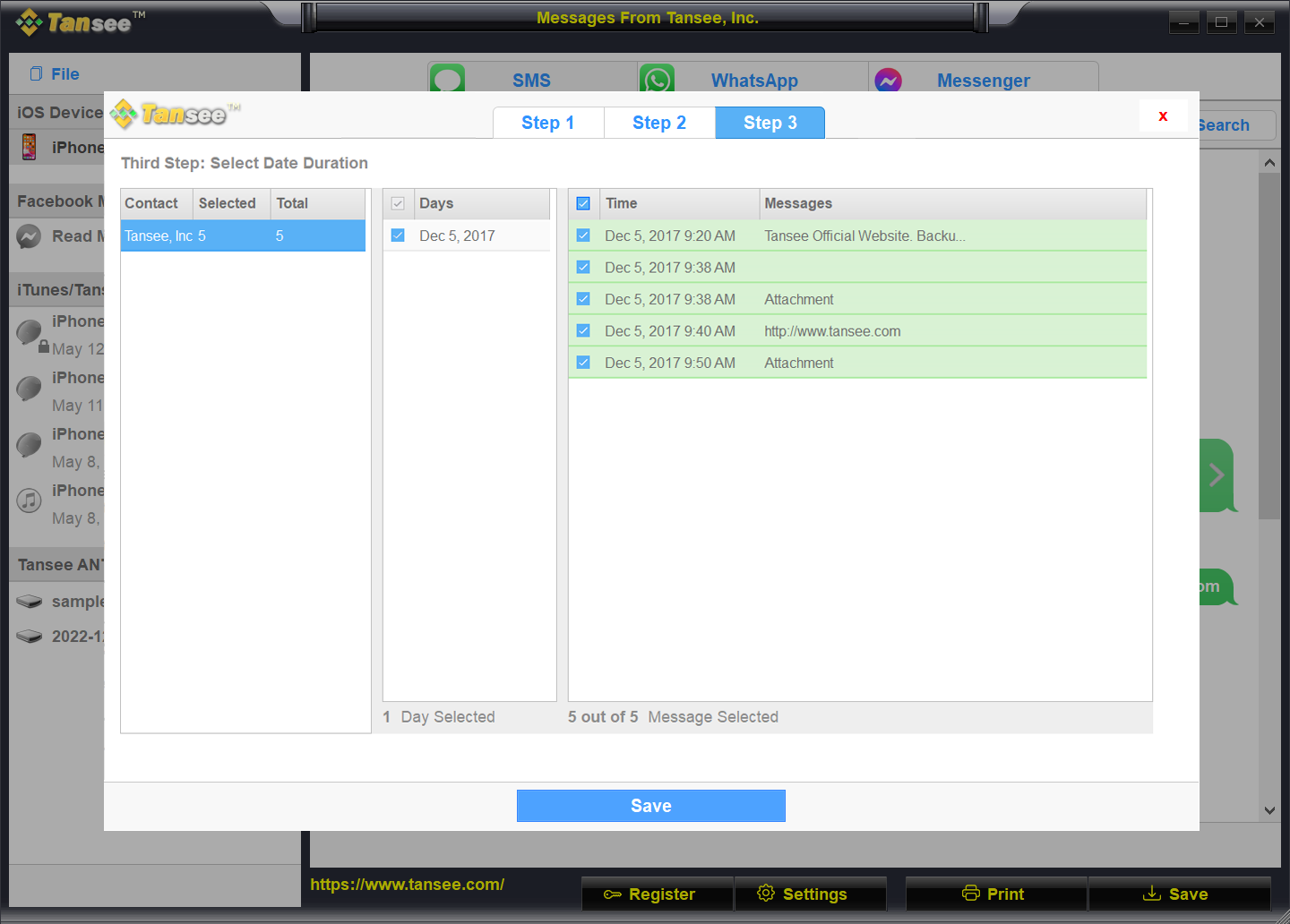The width and height of the screenshot is (1290, 924).
Task: Click the Tansee logo in title bar
Action: coord(79,21)
